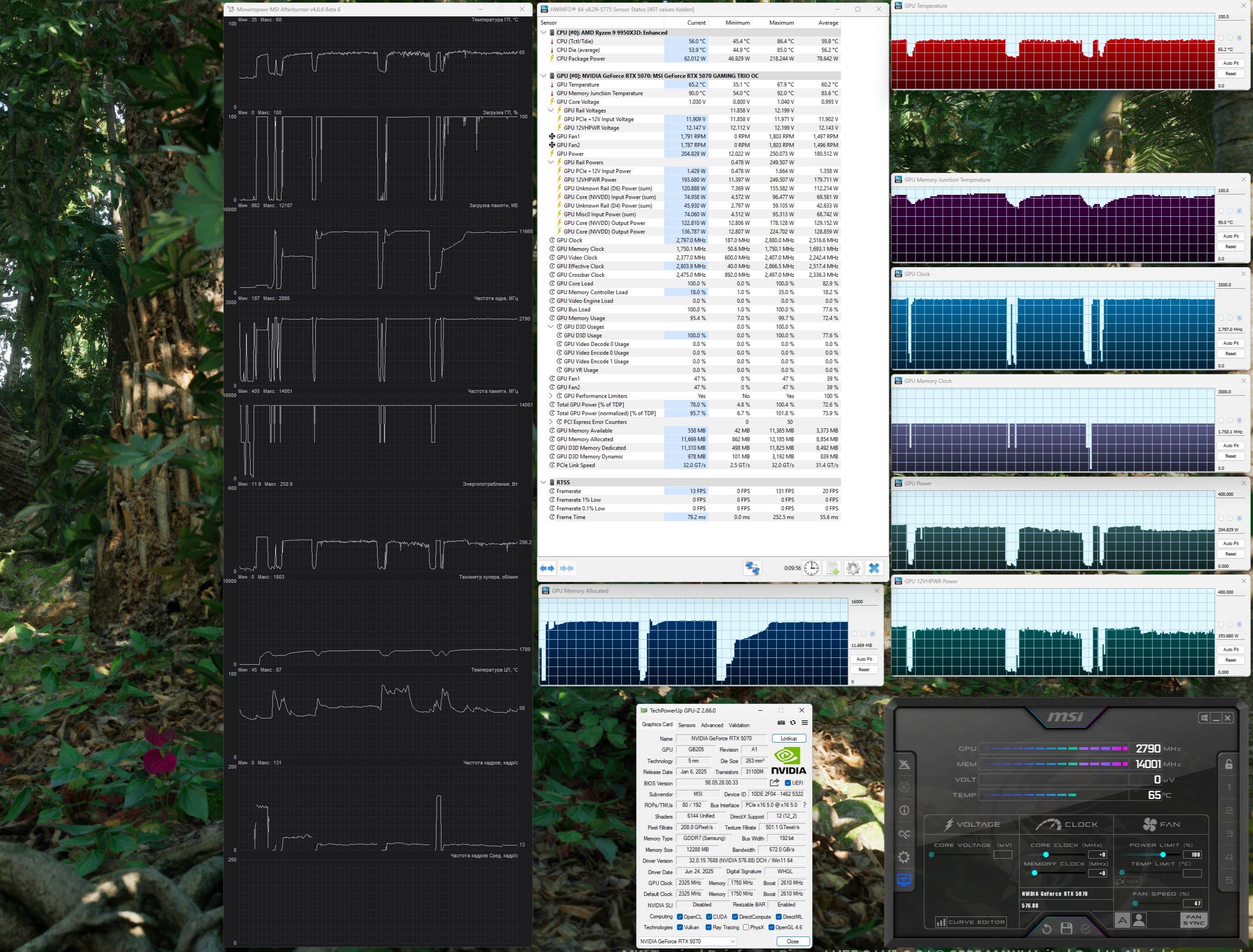Image resolution: width=1253 pixels, height=952 pixels.
Task: Open Afterburner settings gear icon
Action: tap(904, 857)
